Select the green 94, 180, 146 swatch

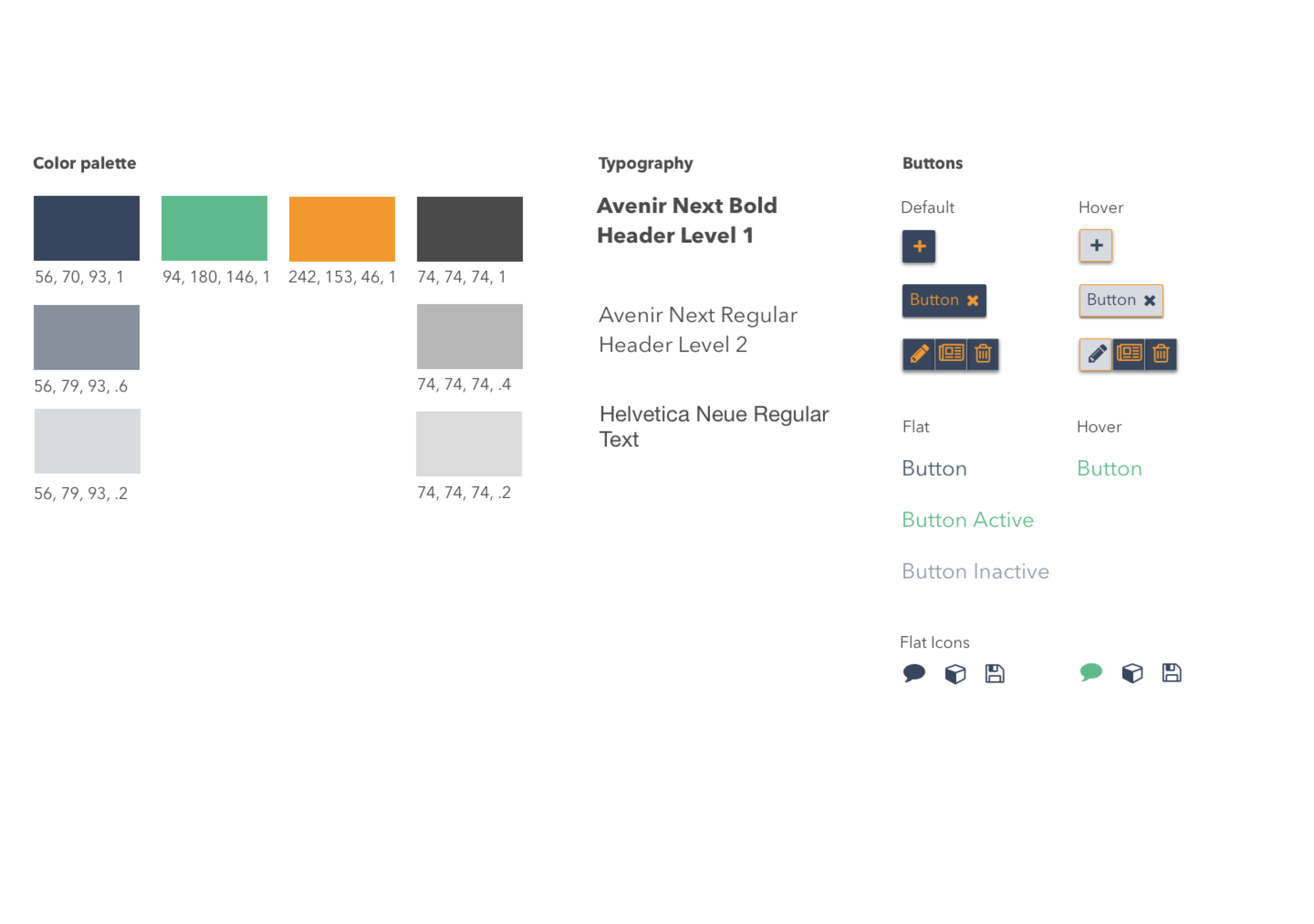click(214, 228)
